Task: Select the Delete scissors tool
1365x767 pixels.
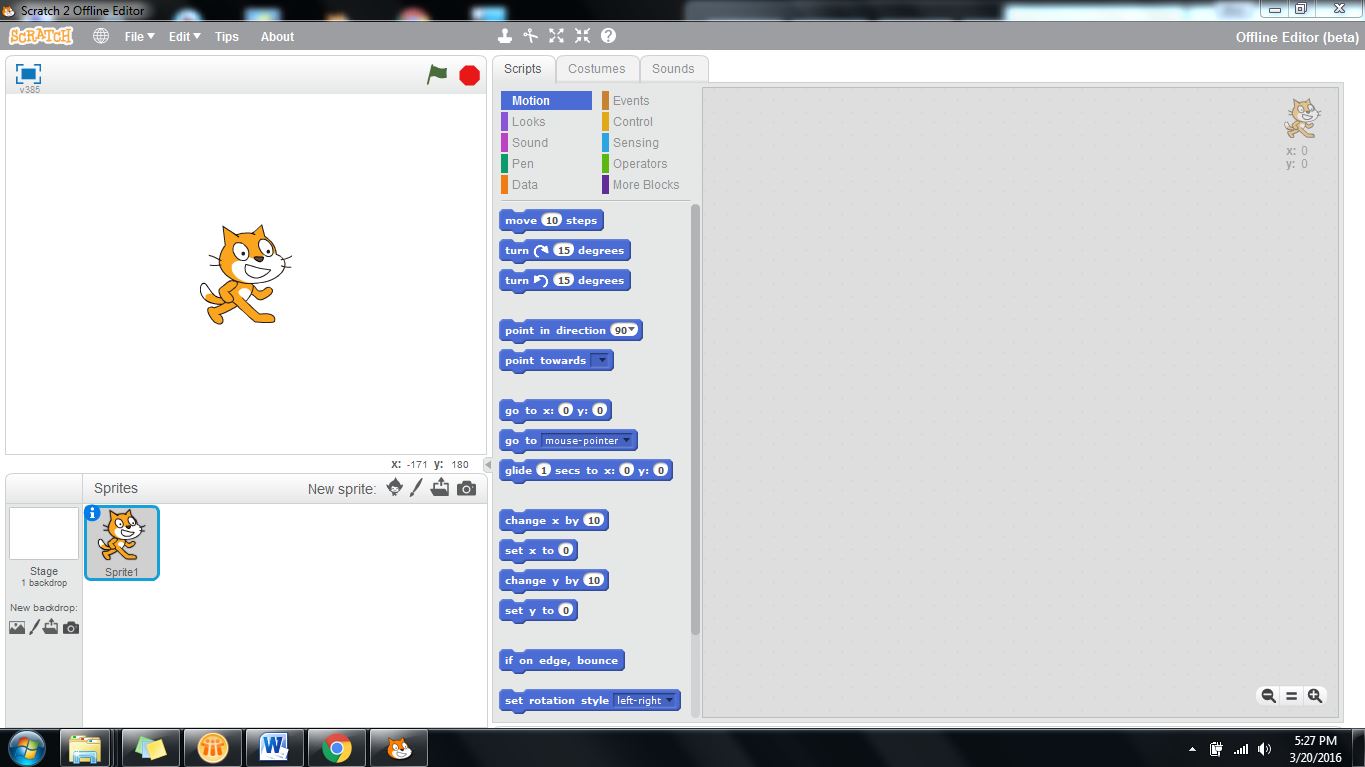Action: pos(531,36)
